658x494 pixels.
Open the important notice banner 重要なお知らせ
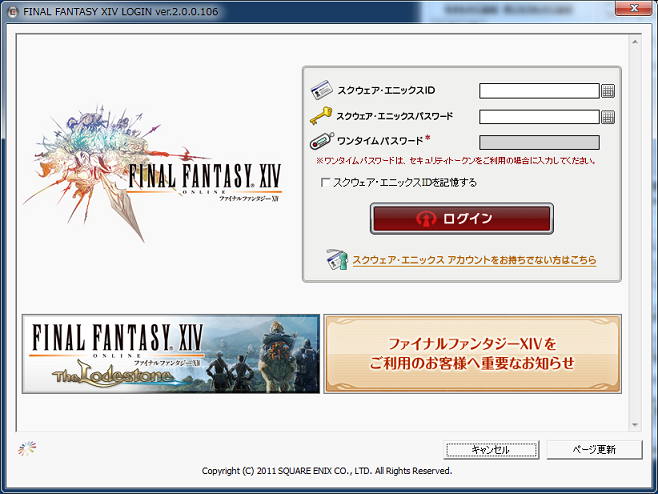473,354
